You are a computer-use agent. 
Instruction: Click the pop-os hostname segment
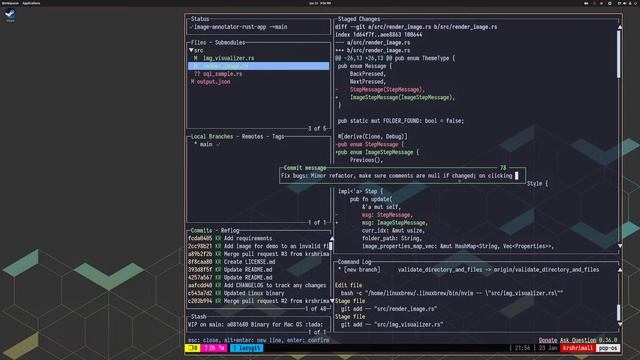608,348
